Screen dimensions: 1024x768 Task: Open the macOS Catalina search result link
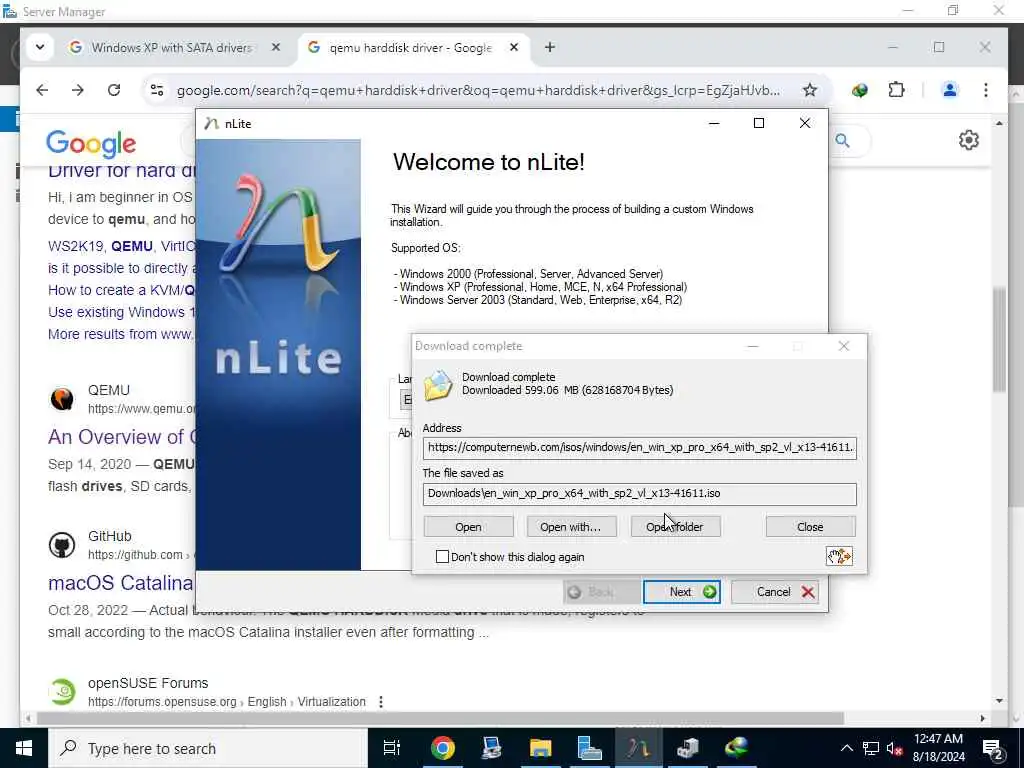click(121, 583)
